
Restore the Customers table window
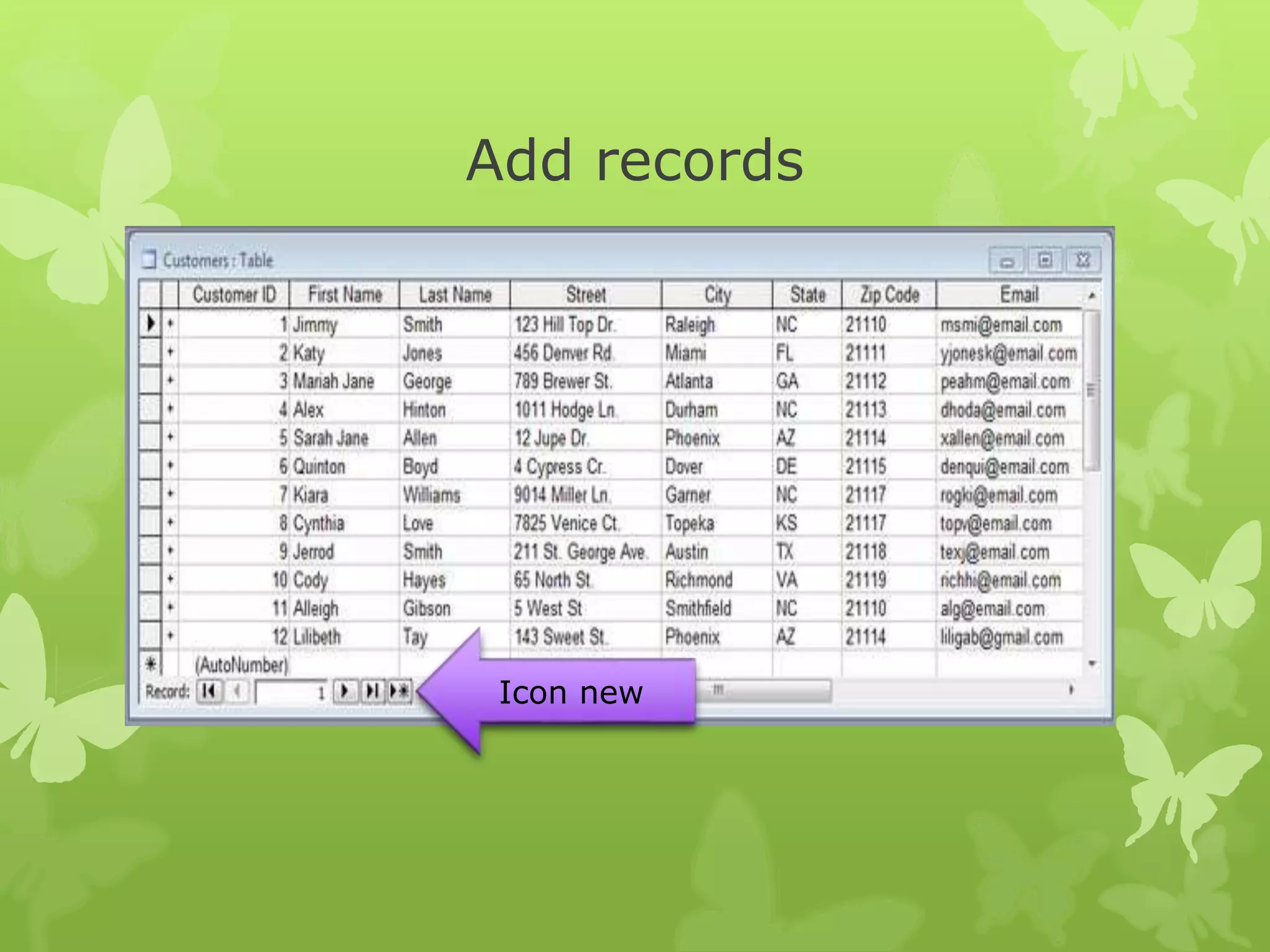[1045, 260]
